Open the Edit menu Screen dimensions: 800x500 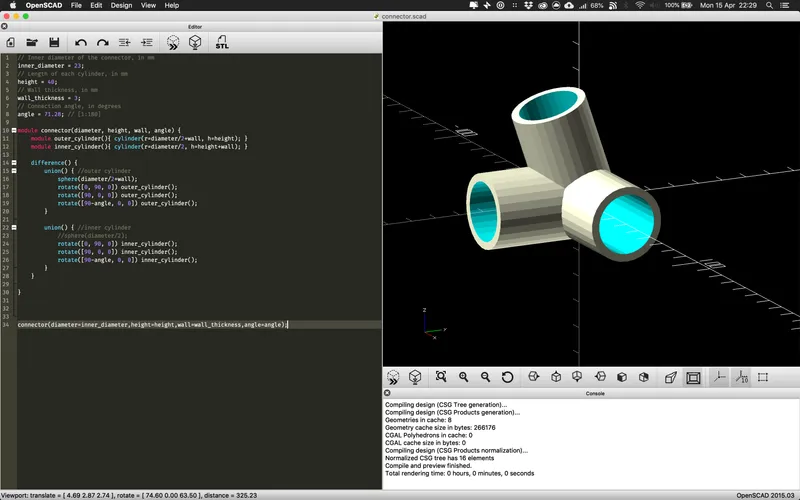[x=96, y=5]
